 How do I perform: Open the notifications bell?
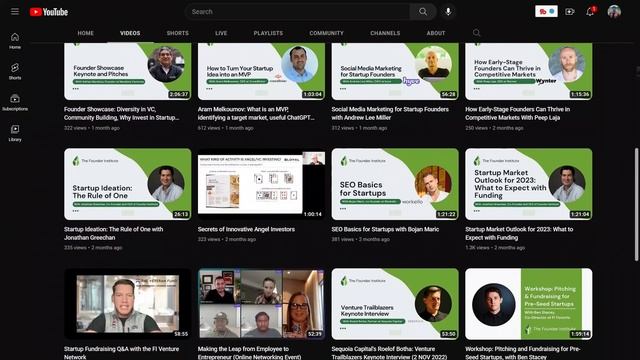590,12
